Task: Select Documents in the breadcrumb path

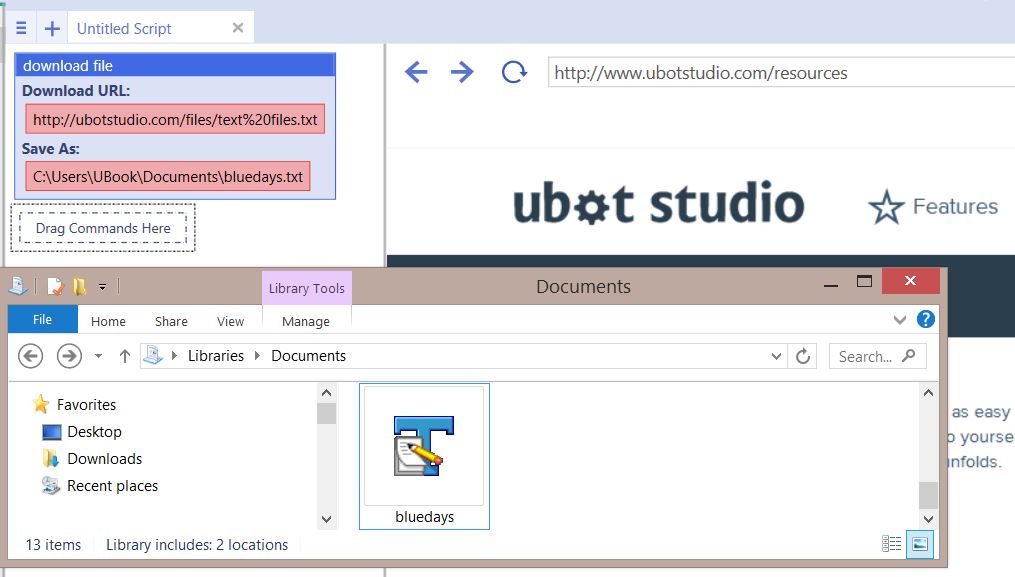Action: (308, 356)
